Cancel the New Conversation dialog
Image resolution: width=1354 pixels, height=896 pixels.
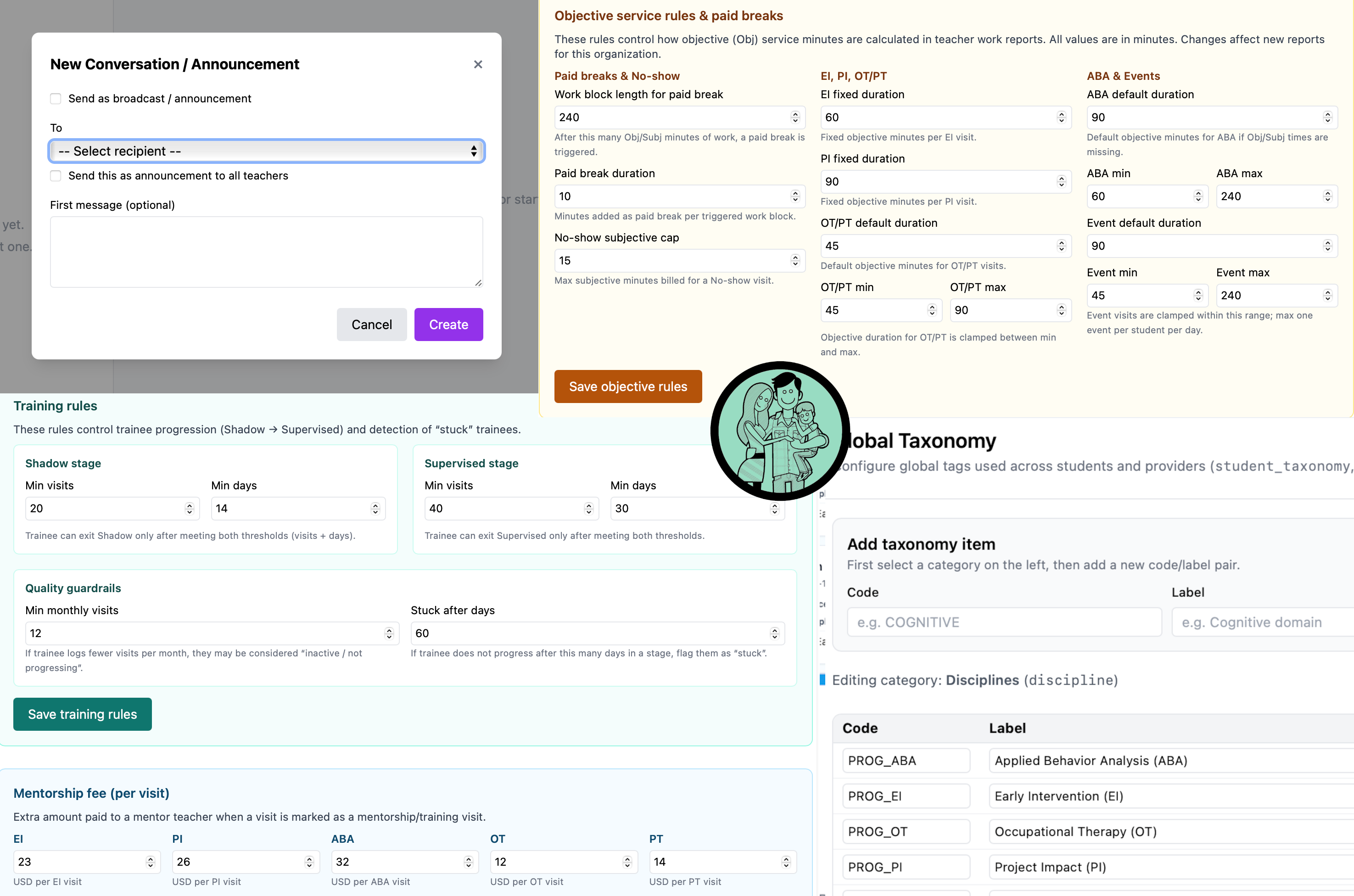(371, 324)
